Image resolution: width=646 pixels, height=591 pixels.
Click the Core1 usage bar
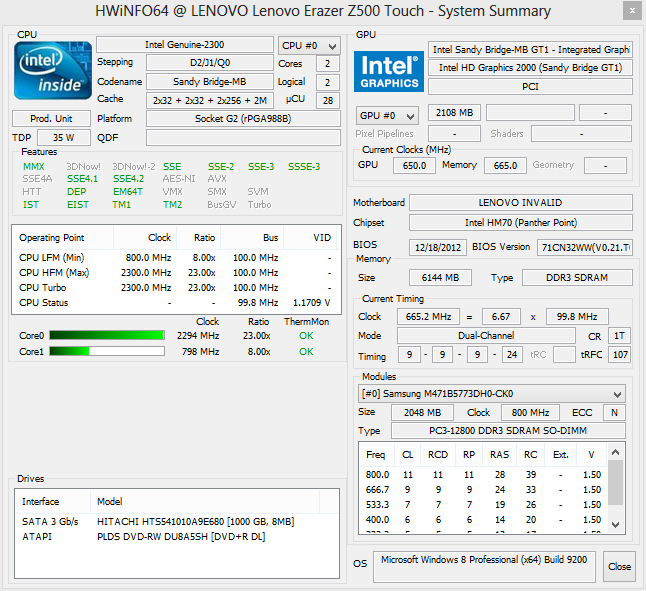(x=107, y=352)
